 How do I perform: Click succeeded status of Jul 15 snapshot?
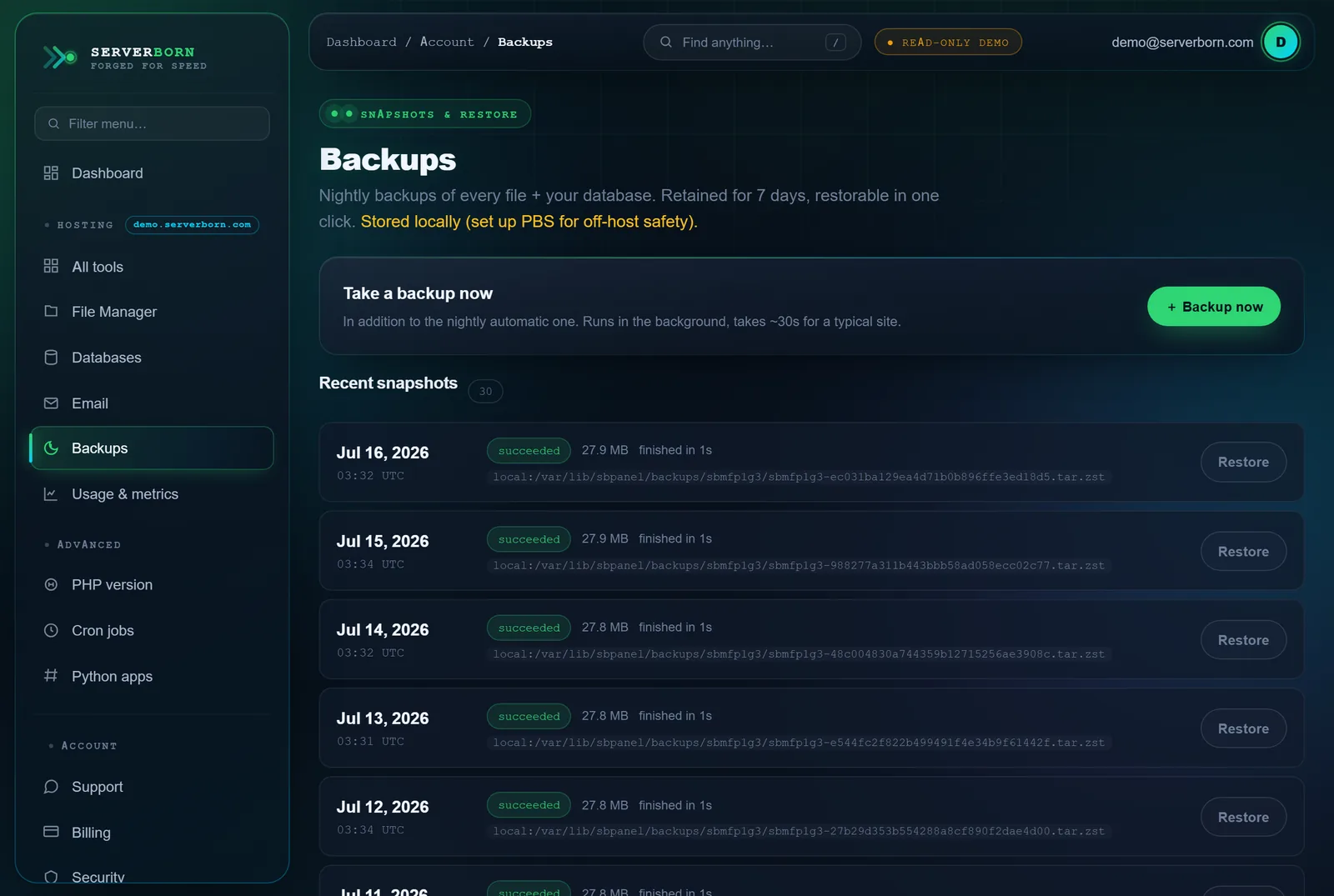(529, 539)
